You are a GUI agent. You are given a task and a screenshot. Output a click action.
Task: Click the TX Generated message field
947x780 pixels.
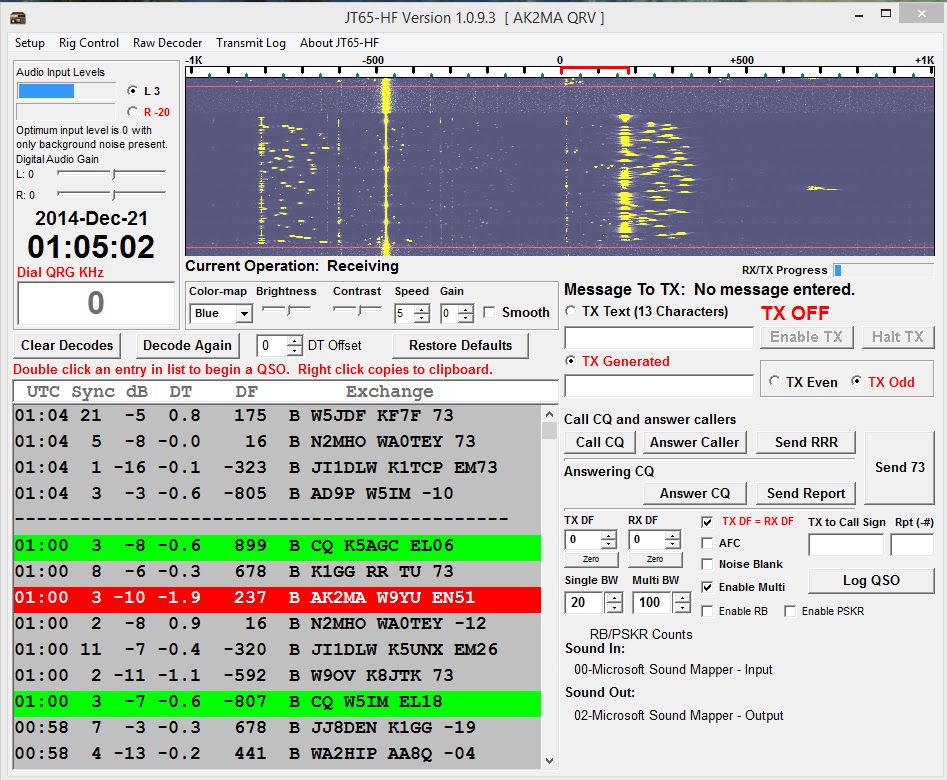659,385
